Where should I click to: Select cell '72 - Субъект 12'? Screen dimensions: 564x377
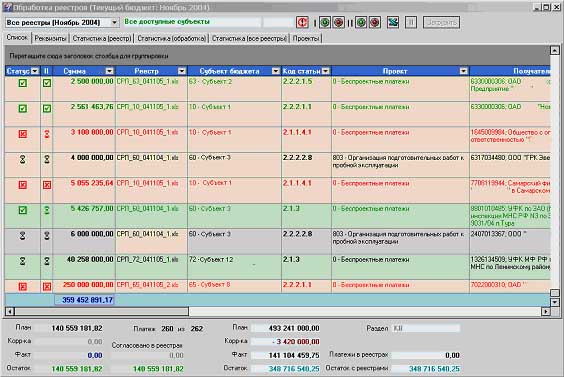tap(235, 267)
